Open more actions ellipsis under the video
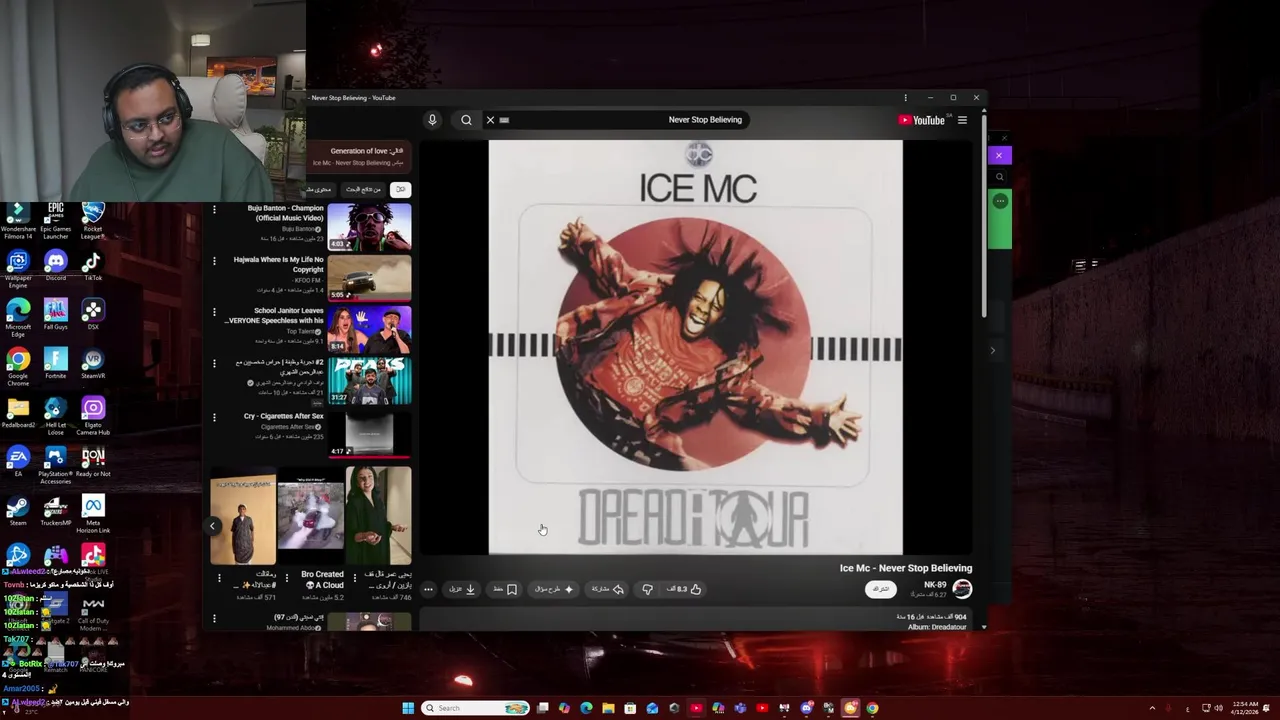 (x=428, y=589)
